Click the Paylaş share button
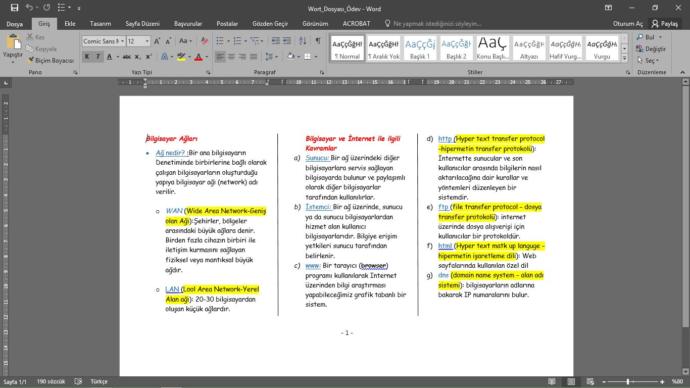Image resolution: width=690 pixels, height=388 pixels. pos(664,24)
